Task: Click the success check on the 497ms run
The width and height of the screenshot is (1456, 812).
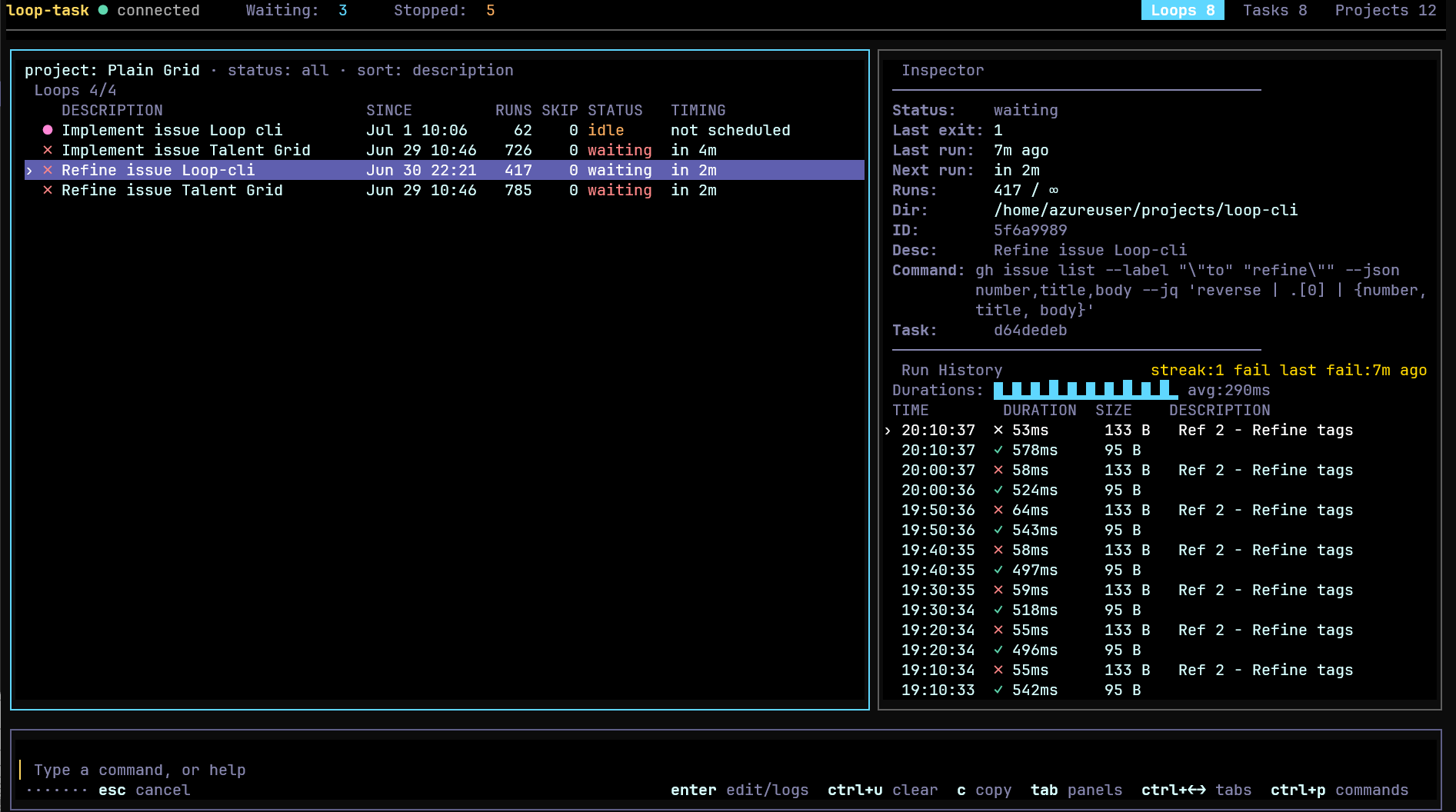Action: click(998, 570)
